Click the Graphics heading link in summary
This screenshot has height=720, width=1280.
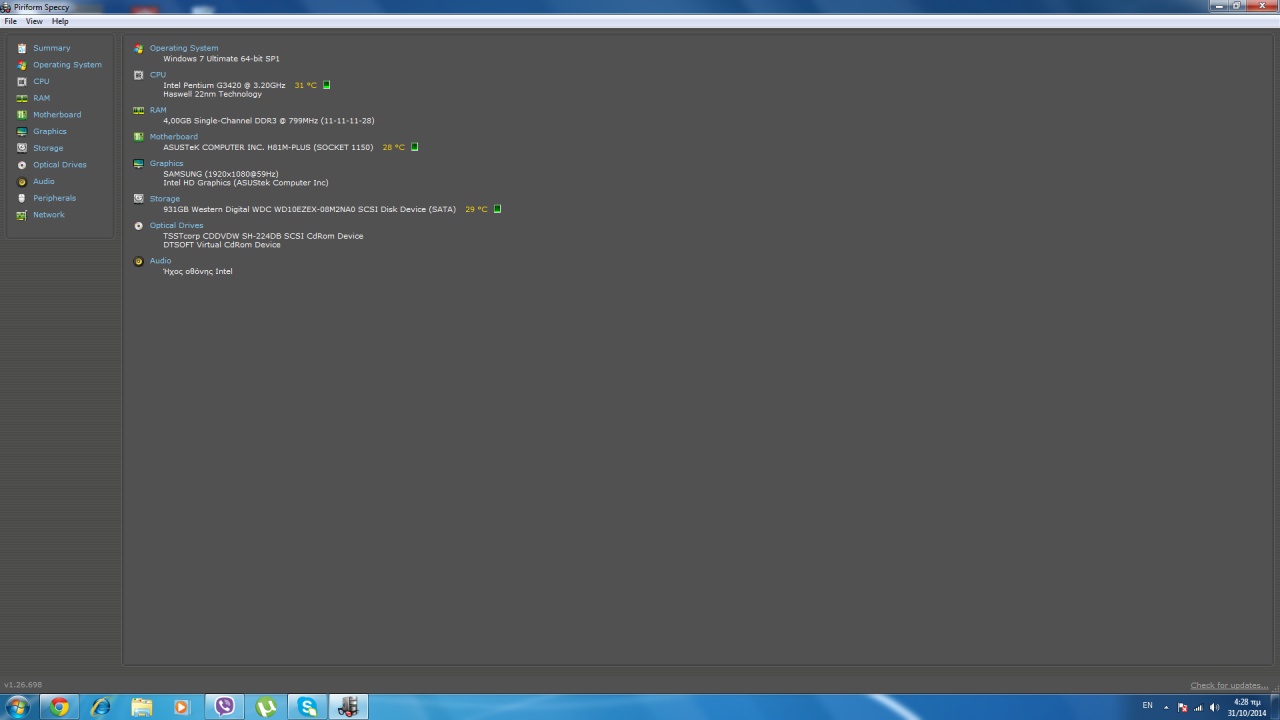click(167, 163)
